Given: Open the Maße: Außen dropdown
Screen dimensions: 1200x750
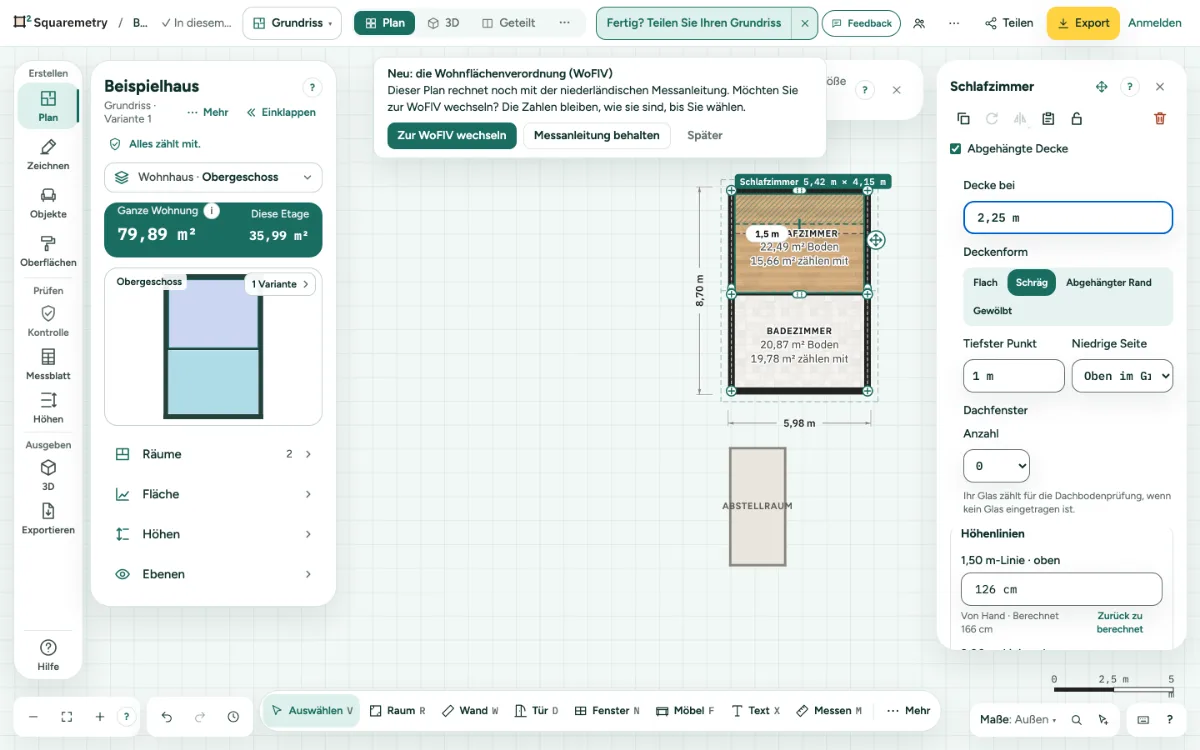Looking at the screenshot, I should 1017,719.
